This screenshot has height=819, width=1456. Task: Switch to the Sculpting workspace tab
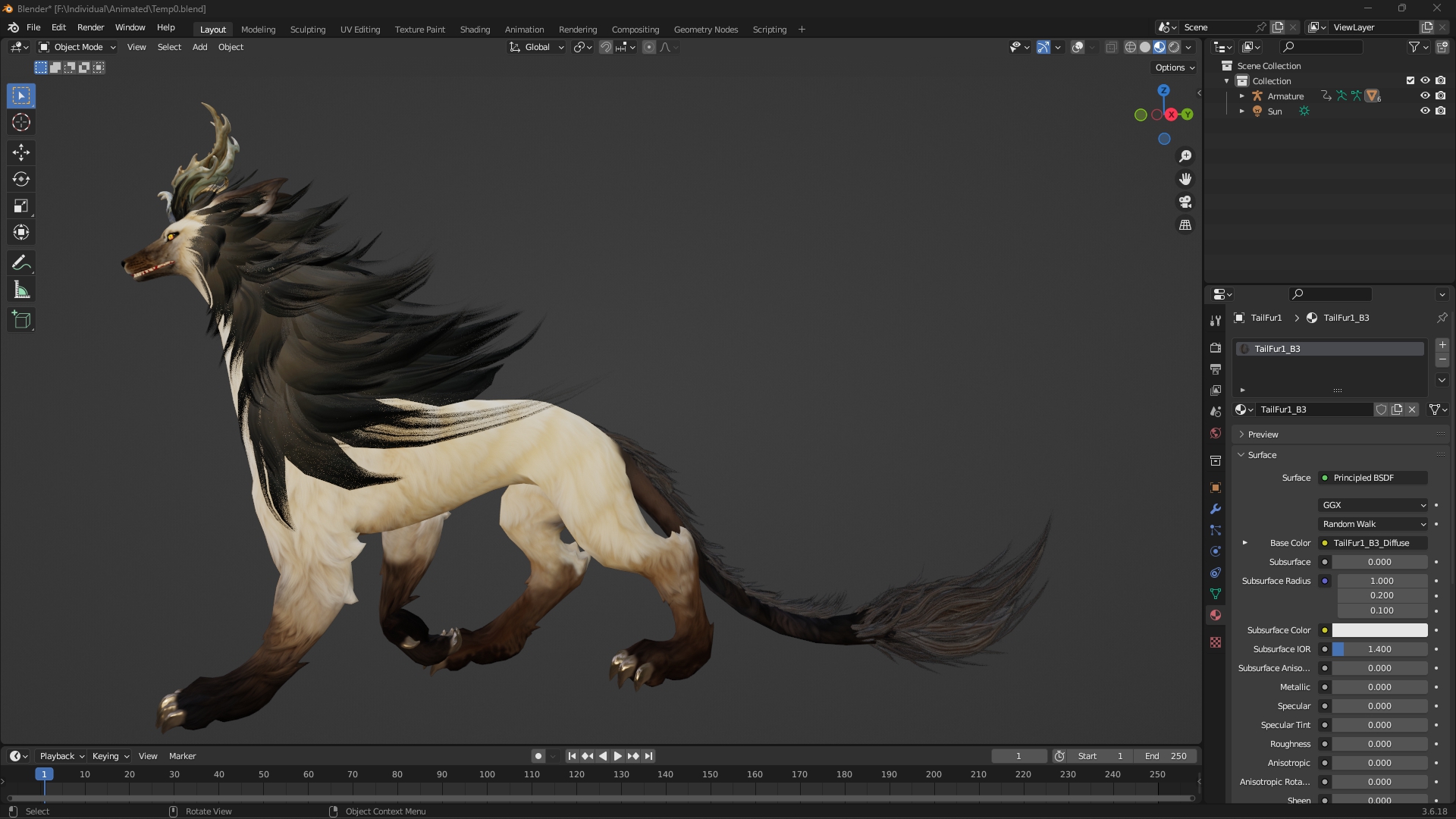(307, 30)
